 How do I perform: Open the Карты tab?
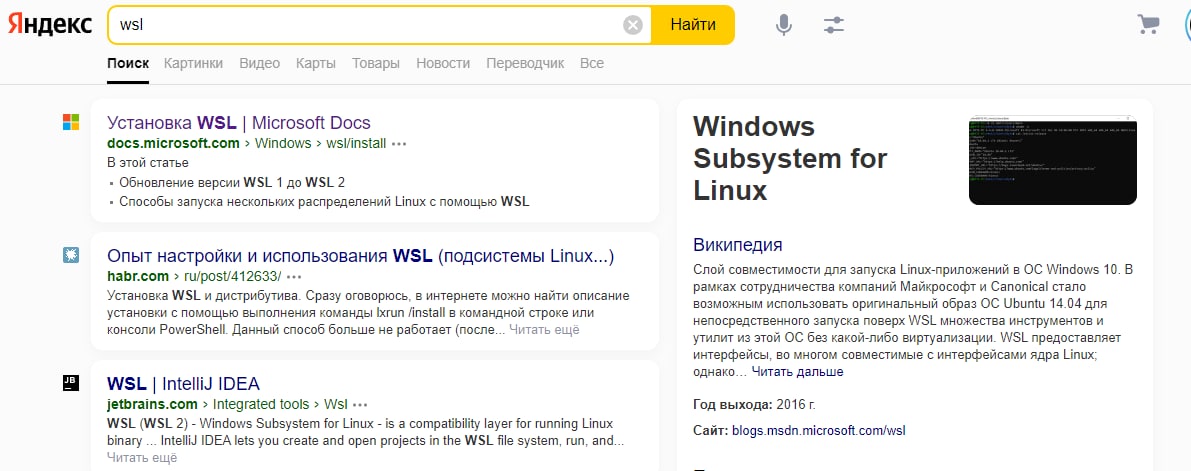(x=316, y=64)
